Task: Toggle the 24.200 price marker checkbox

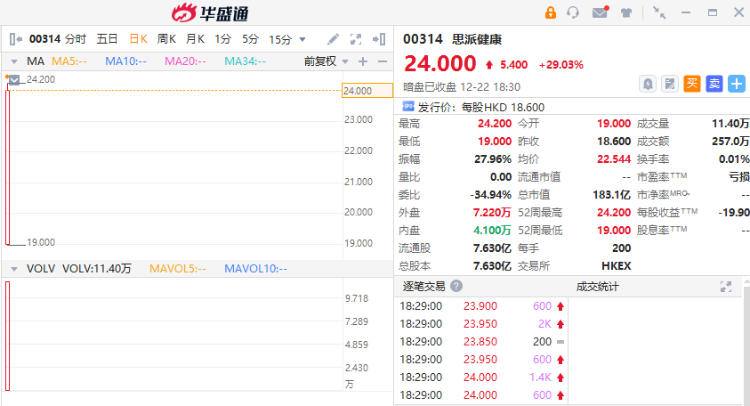Action: click(13, 79)
